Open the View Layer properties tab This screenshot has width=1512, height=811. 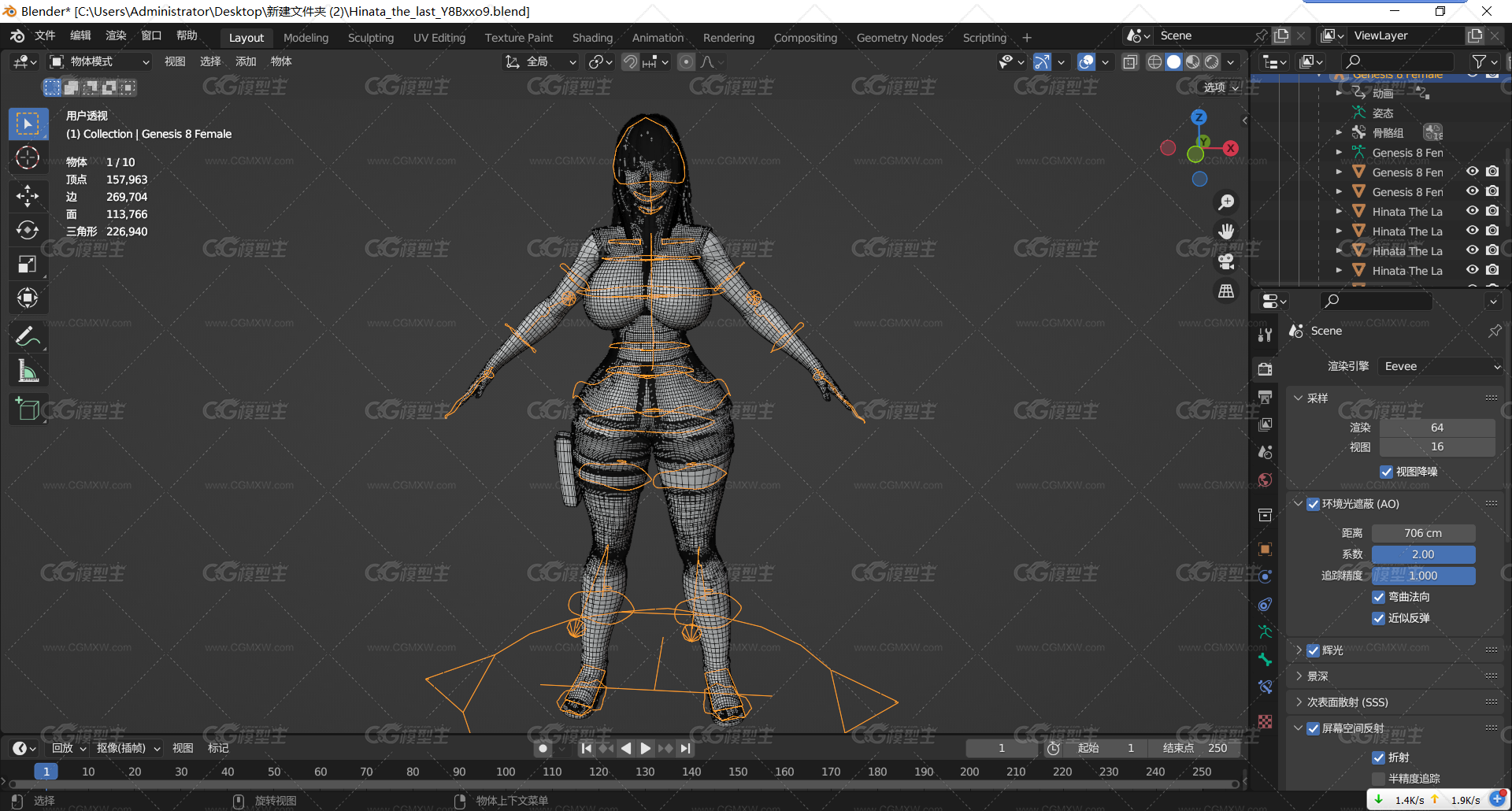pos(1266,424)
